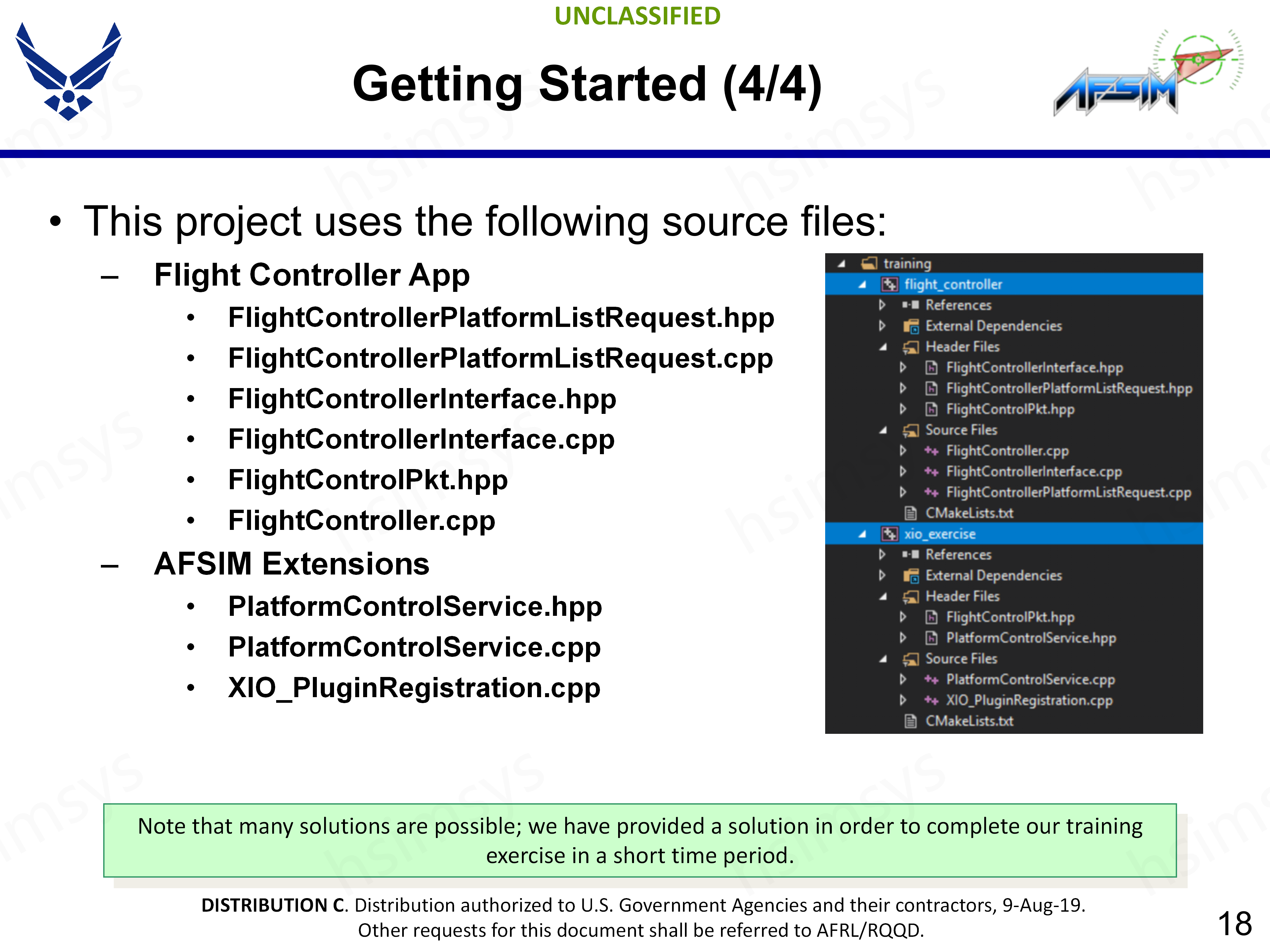Expand References under flight_controller
The height and width of the screenshot is (952, 1270).
[x=882, y=305]
